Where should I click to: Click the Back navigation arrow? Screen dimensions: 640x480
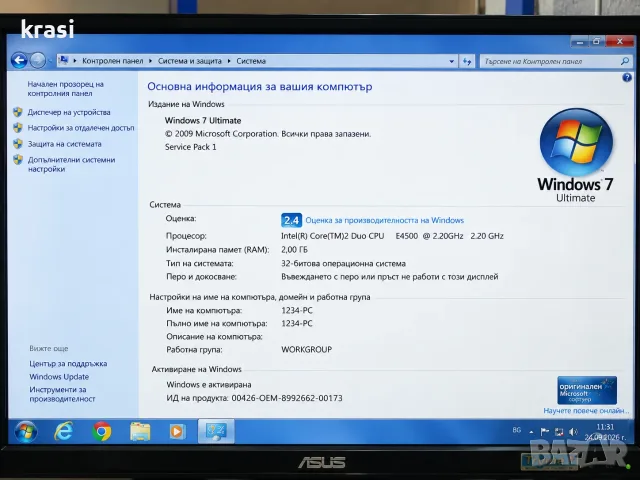point(19,61)
